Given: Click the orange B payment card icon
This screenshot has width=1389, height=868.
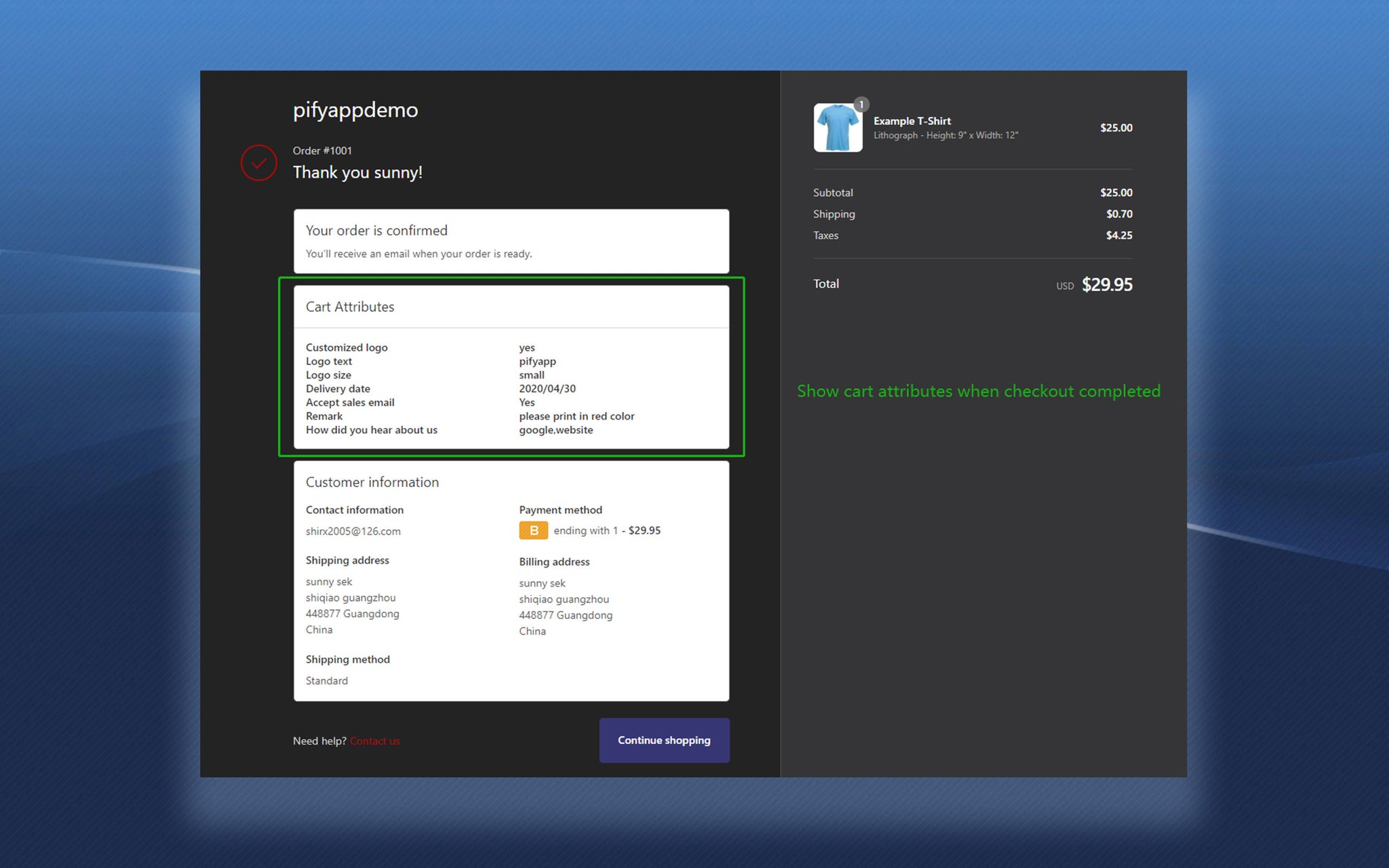Looking at the screenshot, I should point(533,530).
